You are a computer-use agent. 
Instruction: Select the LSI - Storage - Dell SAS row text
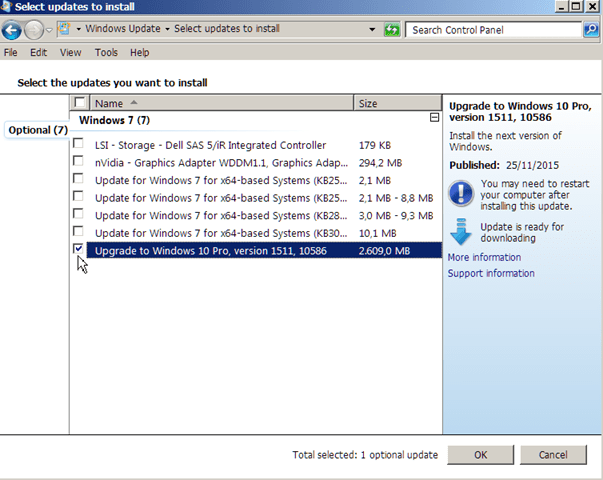210,145
